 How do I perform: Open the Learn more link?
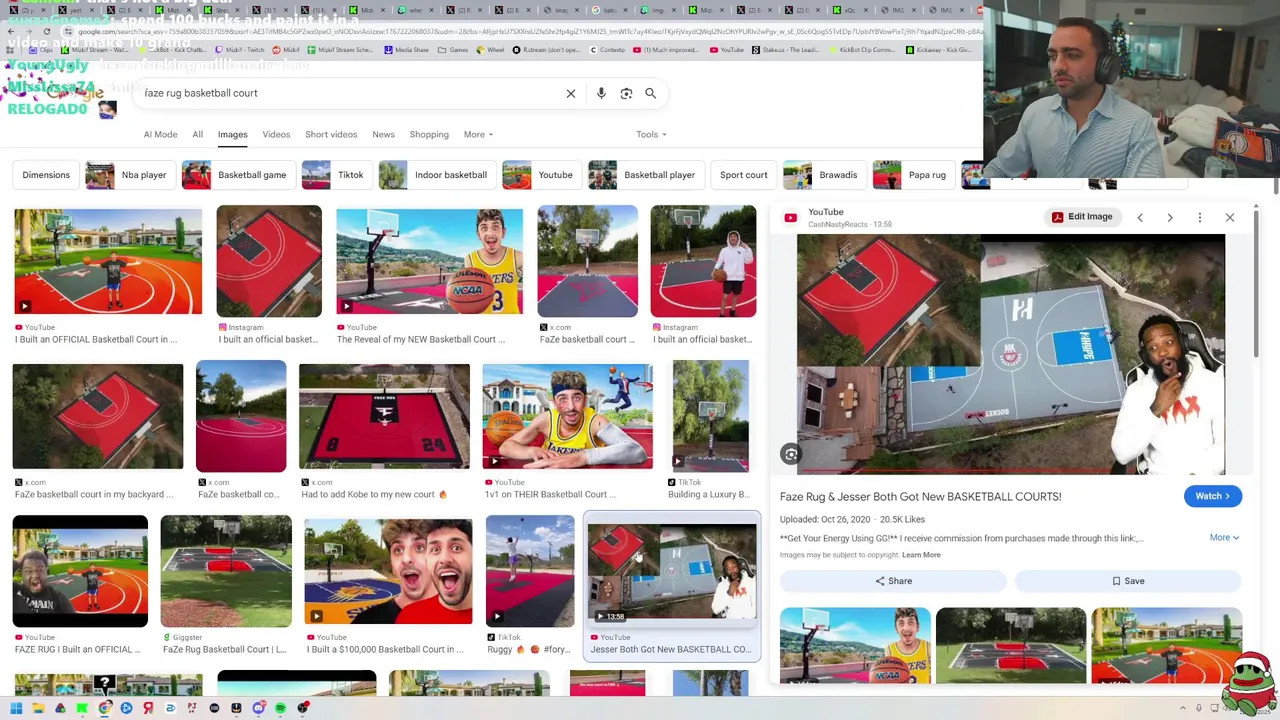[921, 555]
